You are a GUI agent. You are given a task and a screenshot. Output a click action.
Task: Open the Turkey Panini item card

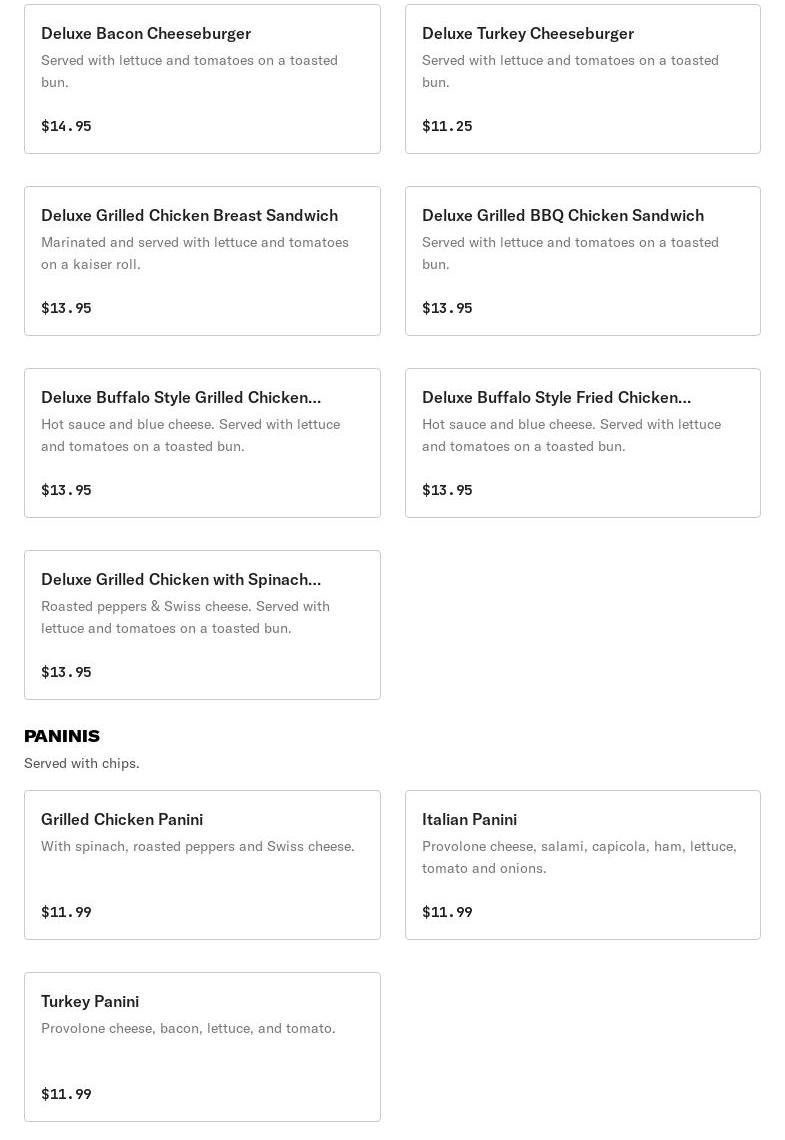(202, 1047)
